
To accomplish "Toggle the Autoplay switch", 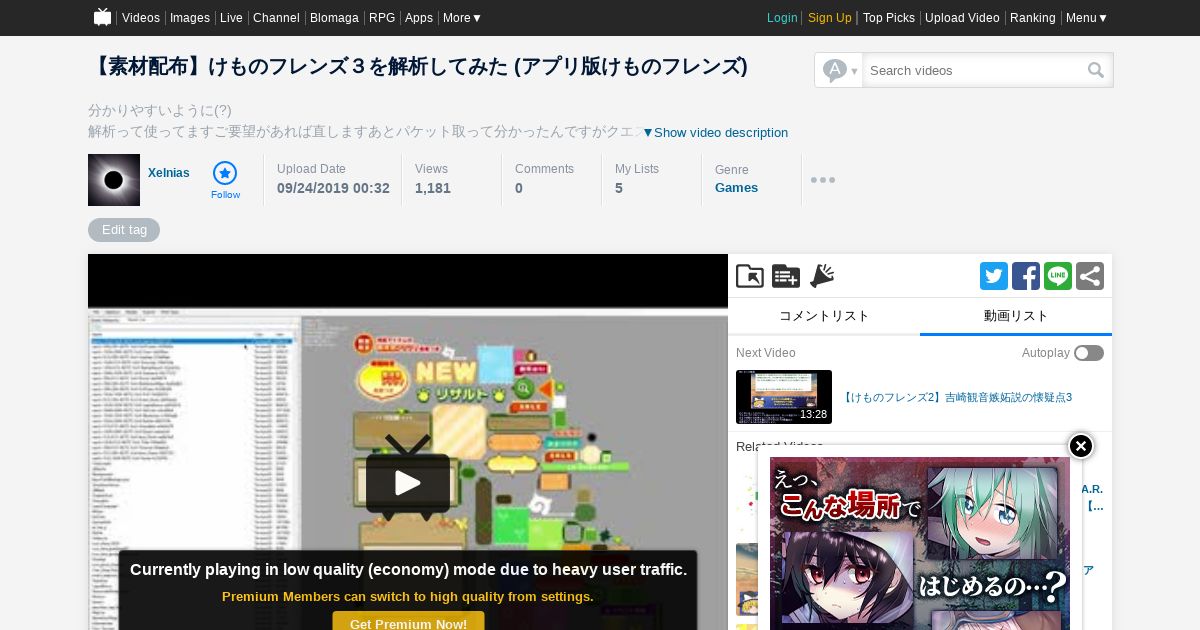I will click(x=1089, y=353).
